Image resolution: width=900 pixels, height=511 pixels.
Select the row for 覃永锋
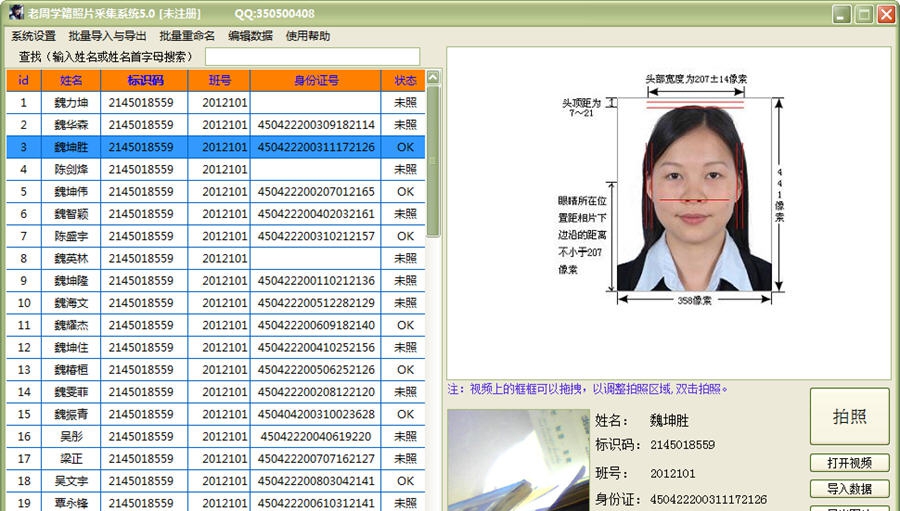coord(216,503)
